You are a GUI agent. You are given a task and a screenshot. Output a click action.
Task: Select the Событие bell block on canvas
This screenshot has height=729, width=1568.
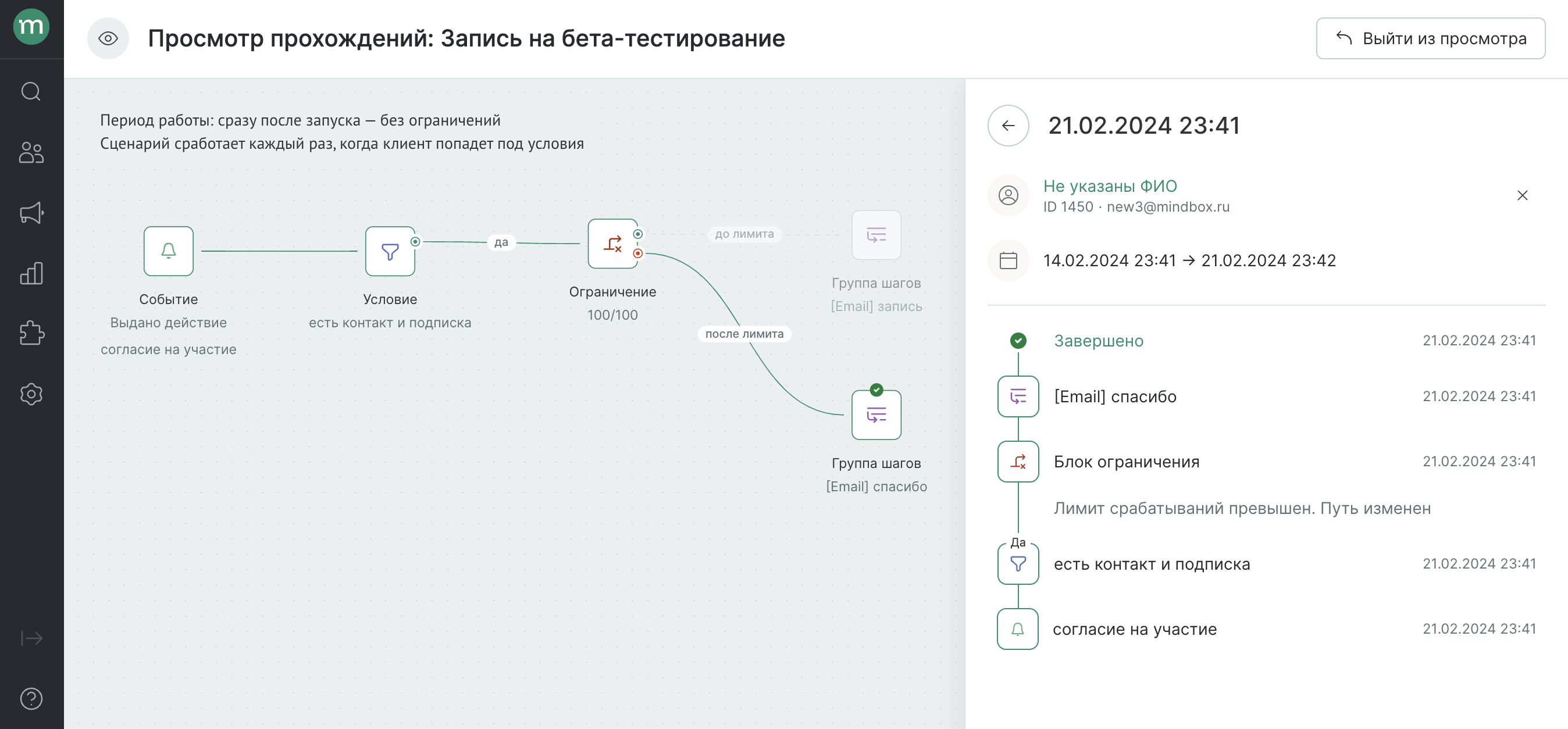coord(169,251)
